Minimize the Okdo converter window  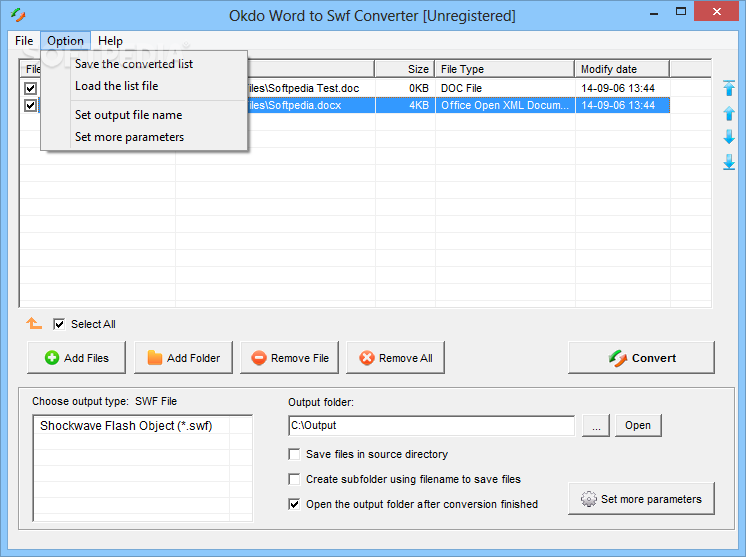click(x=654, y=12)
